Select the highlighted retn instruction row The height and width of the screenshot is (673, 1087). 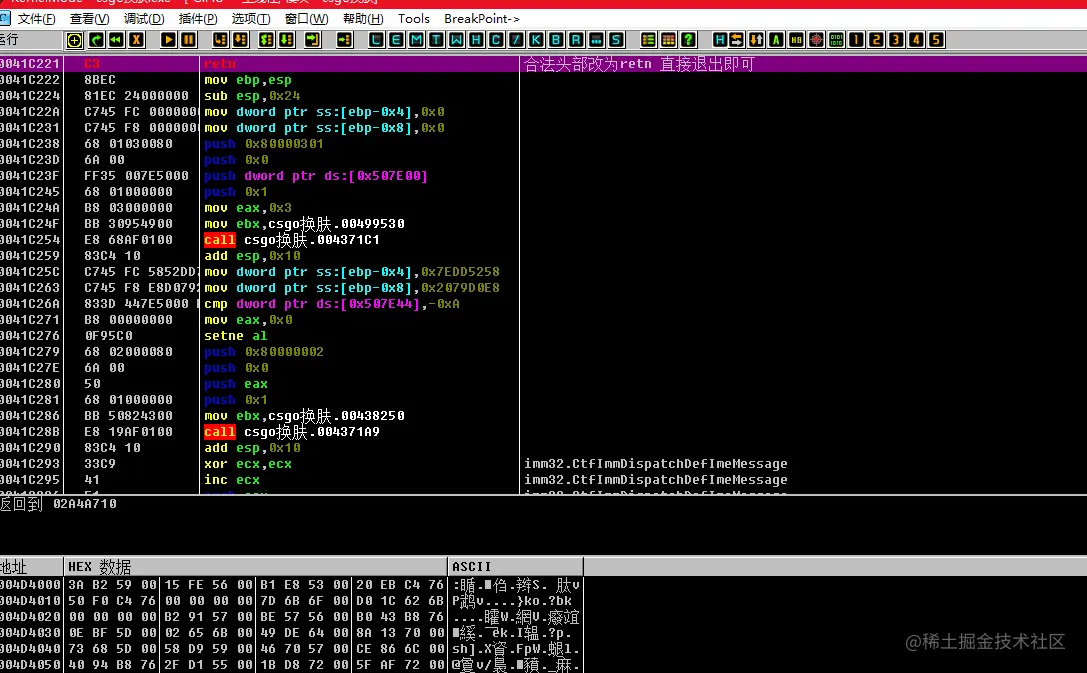(544, 64)
